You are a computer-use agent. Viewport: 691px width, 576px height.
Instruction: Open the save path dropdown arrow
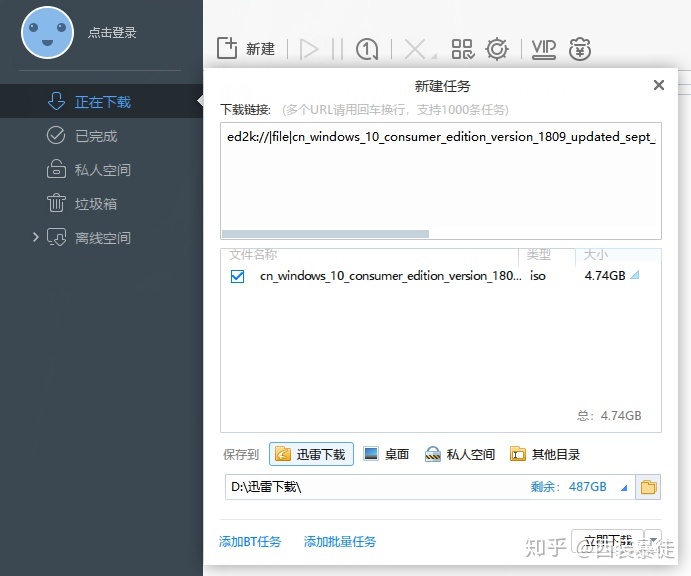pos(624,487)
